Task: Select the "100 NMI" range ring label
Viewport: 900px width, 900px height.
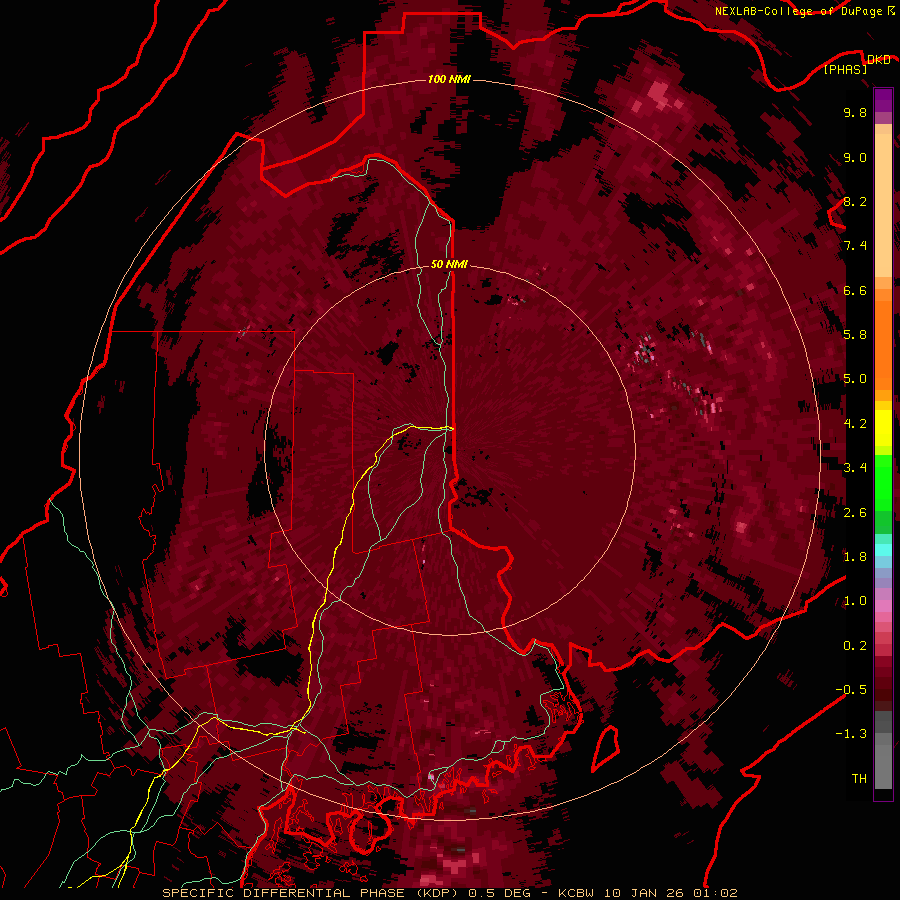Action: (449, 79)
